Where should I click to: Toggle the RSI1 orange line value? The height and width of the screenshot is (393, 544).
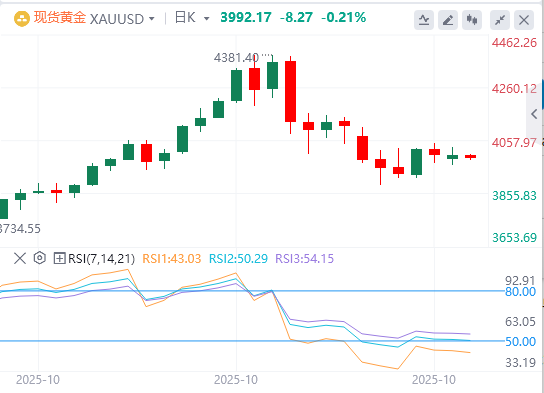(172, 259)
